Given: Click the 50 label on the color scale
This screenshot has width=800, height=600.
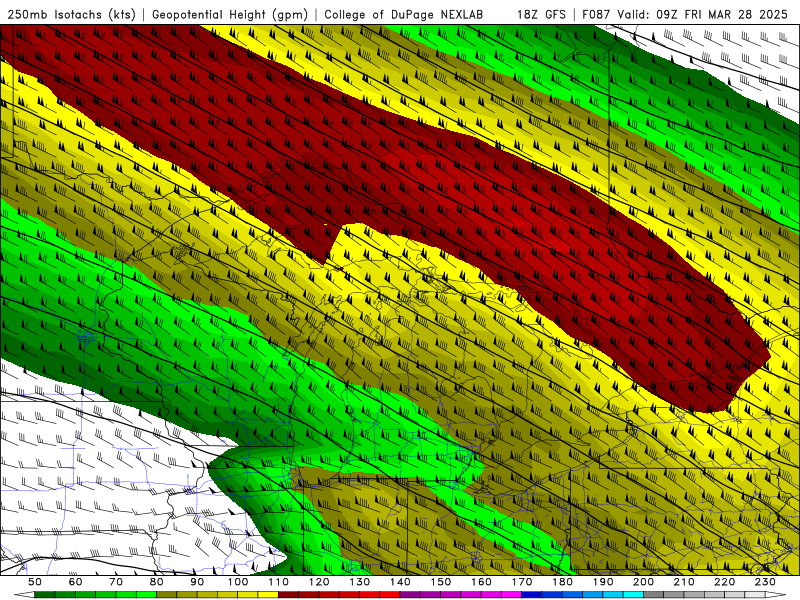Looking at the screenshot, I should [35, 582].
